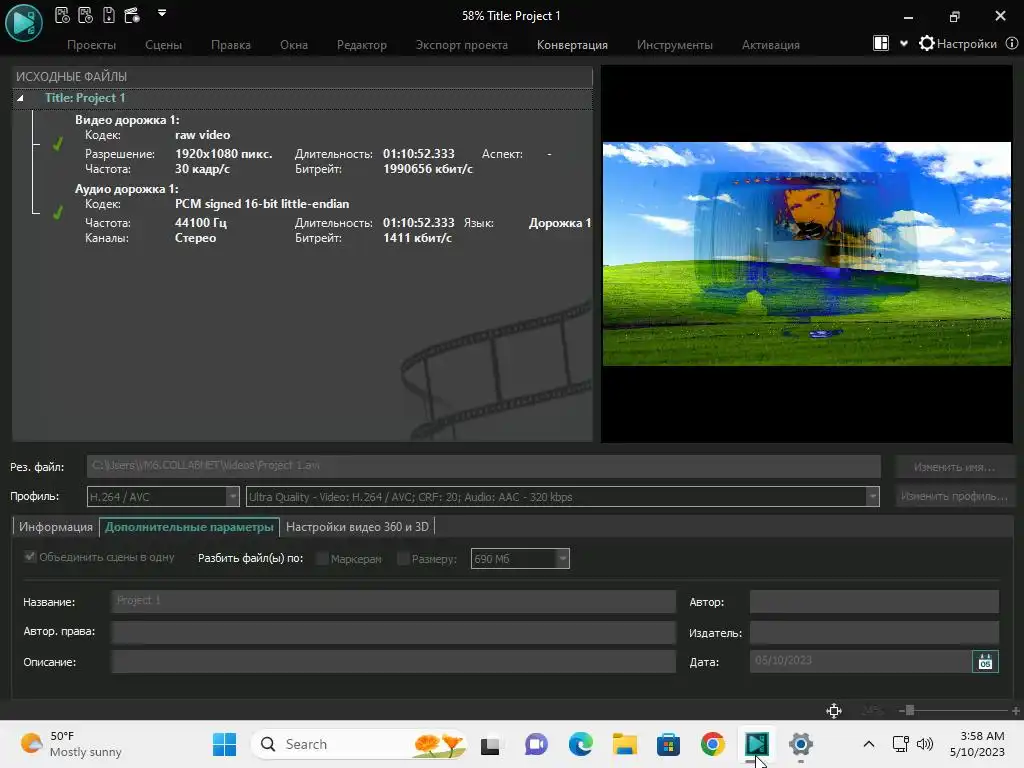Toggle the Размеру split checkbox

403,558
